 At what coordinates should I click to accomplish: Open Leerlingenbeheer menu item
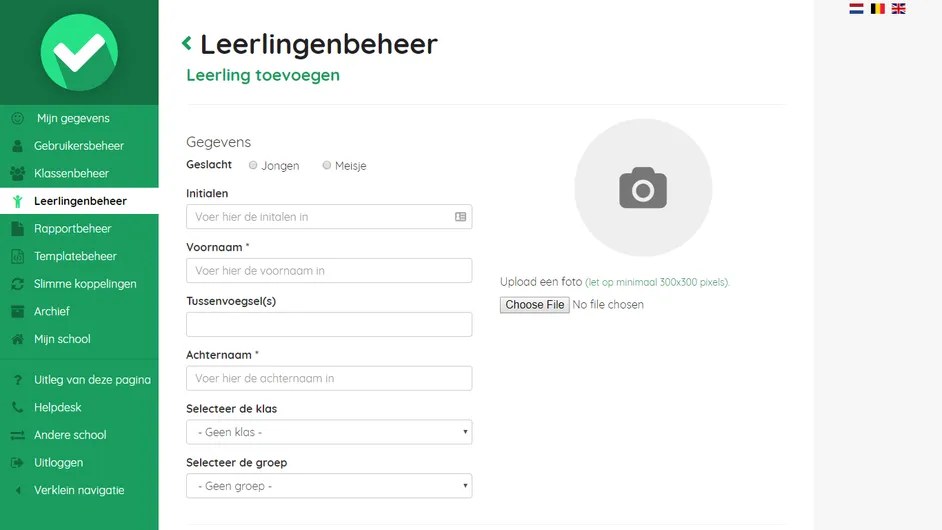pos(79,201)
